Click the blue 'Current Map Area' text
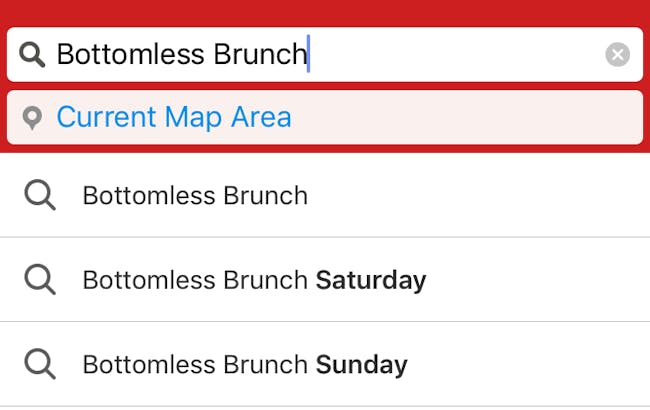Screen dimensions: 650x410 (x=174, y=117)
